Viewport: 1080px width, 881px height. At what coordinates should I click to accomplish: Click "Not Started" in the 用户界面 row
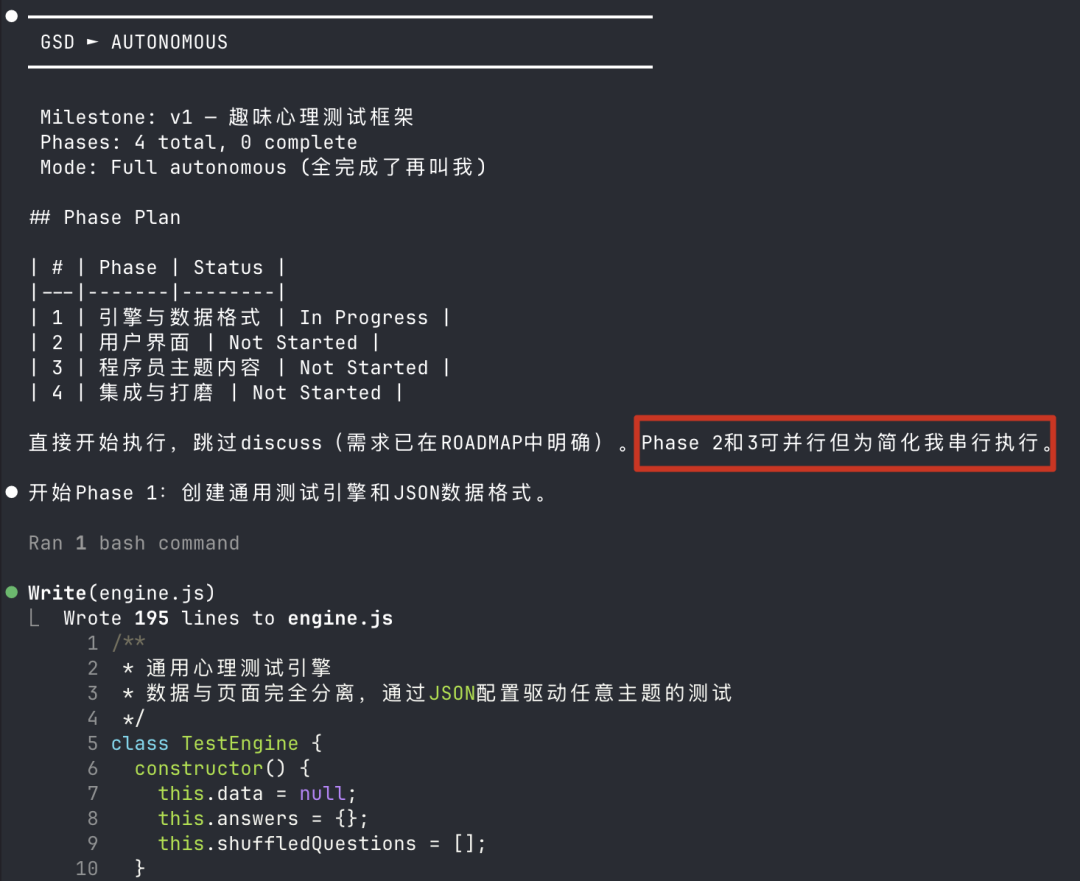(x=292, y=343)
